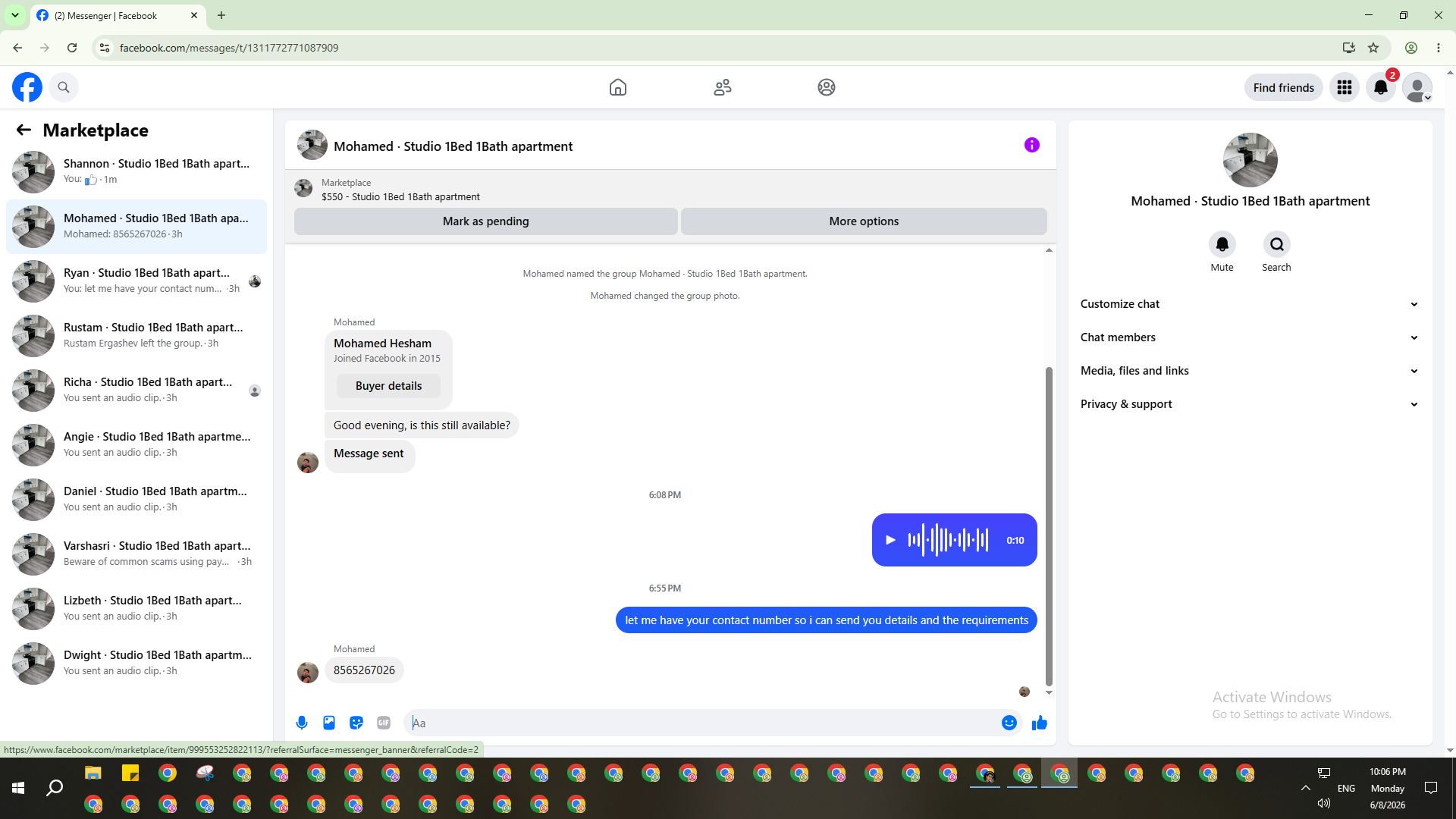Image resolution: width=1456 pixels, height=819 pixels.
Task: Click the chat header group photo
Action: point(312,145)
